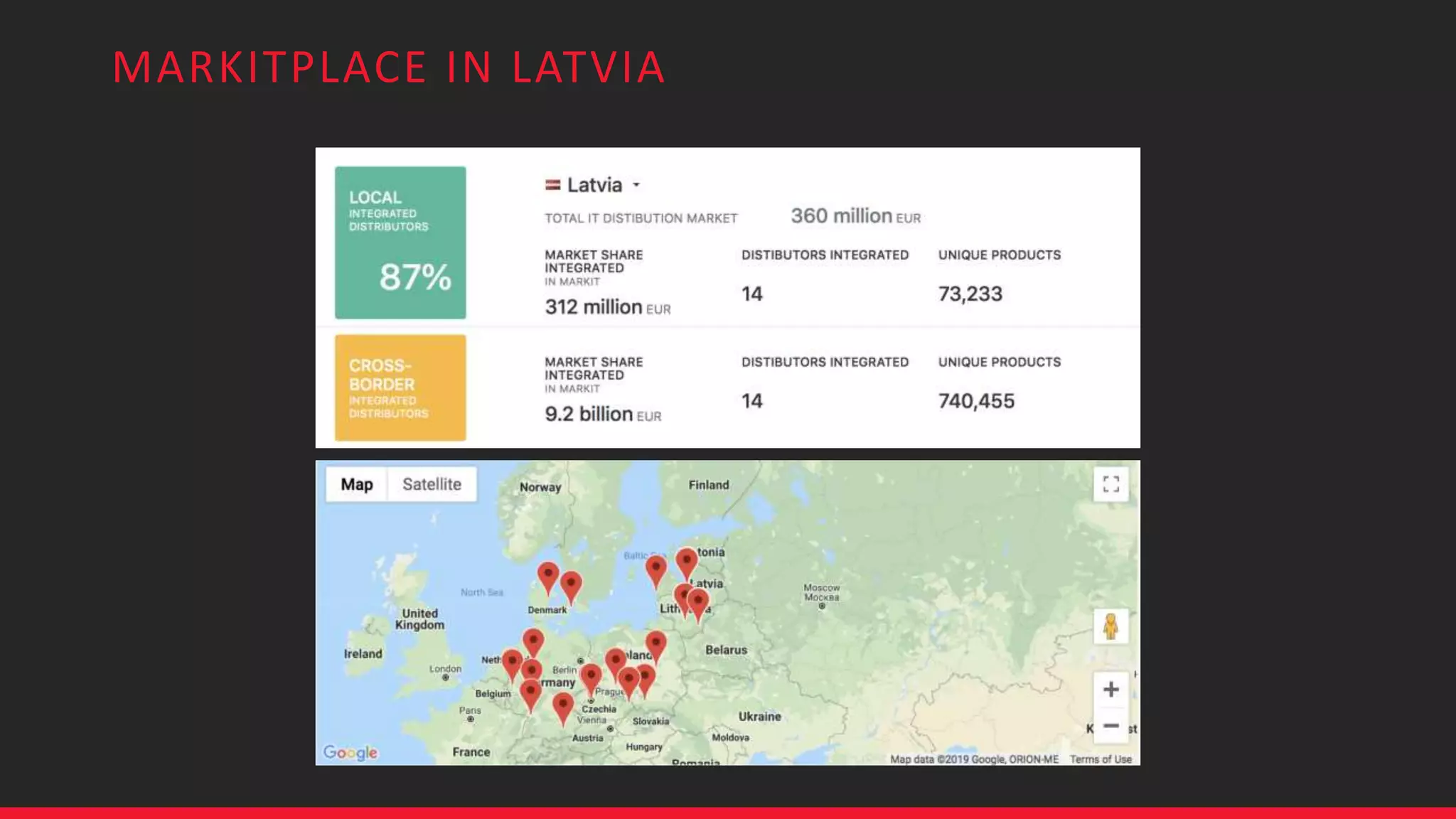This screenshot has width=1456, height=819.
Task: Click the Belarus label on map
Action: [726, 650]
